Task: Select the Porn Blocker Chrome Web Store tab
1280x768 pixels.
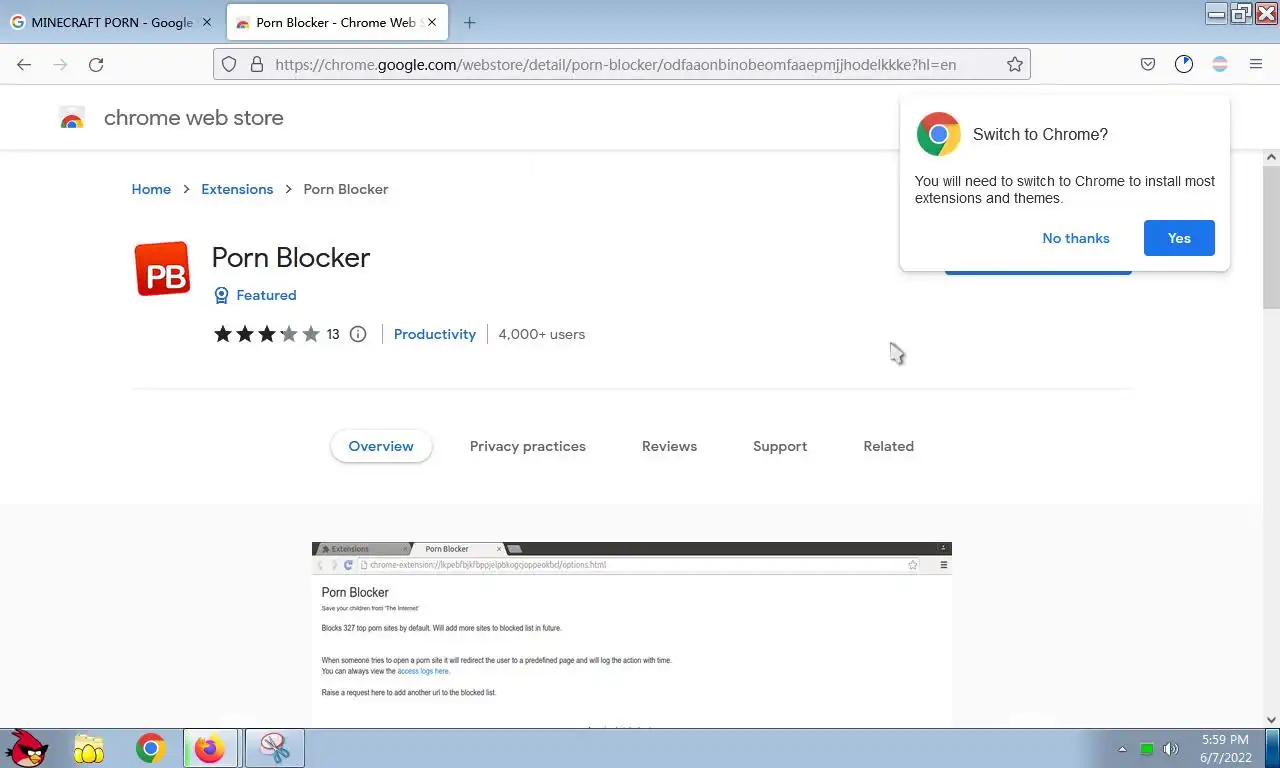Action: coord(337,22)
